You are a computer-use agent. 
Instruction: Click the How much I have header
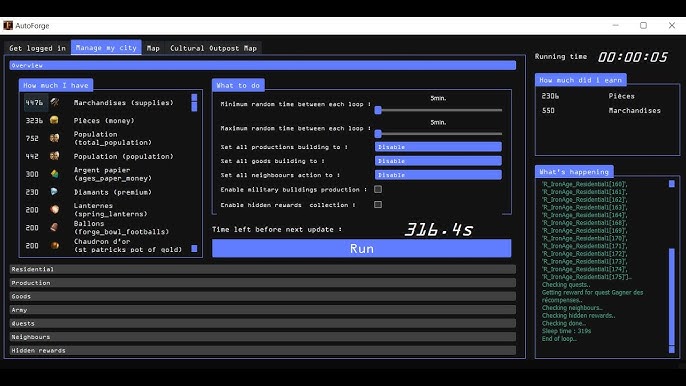[x=56, y=85]
